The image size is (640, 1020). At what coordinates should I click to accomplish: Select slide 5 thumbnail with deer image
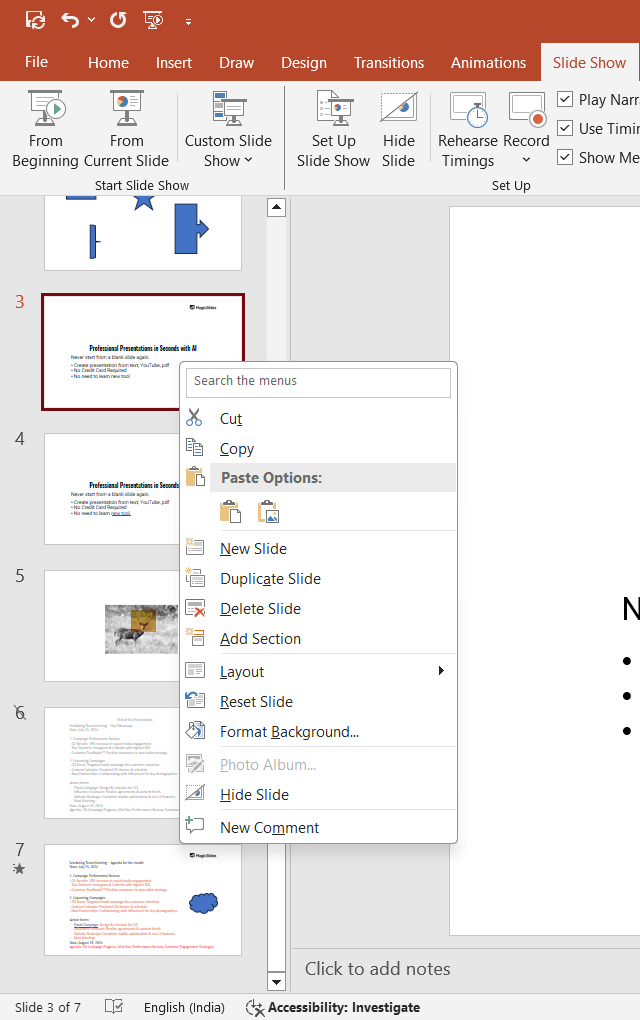(112, 626)
